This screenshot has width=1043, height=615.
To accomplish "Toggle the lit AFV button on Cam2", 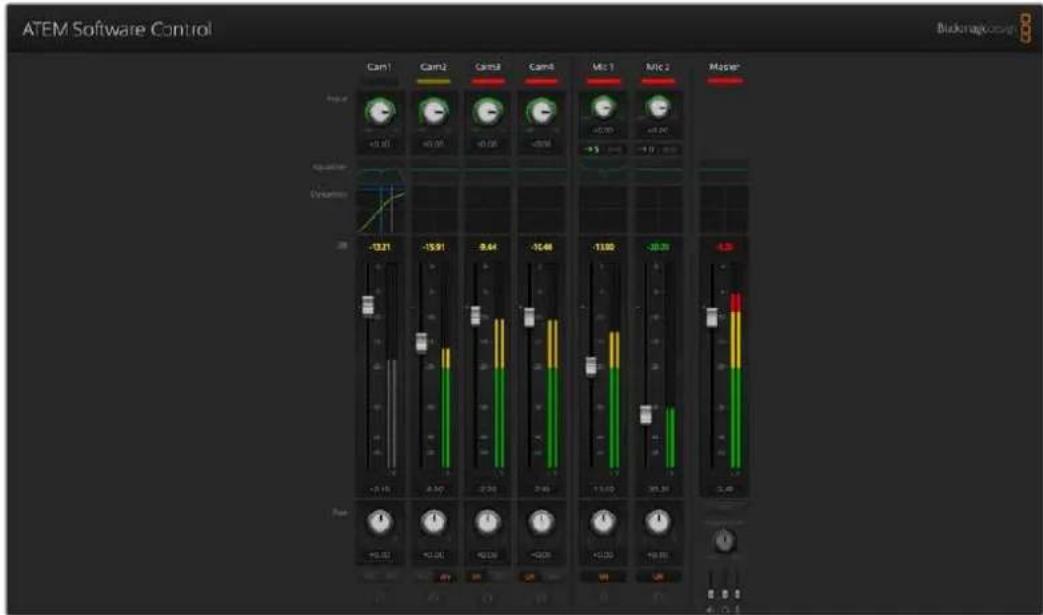I will tap(445, 576).
